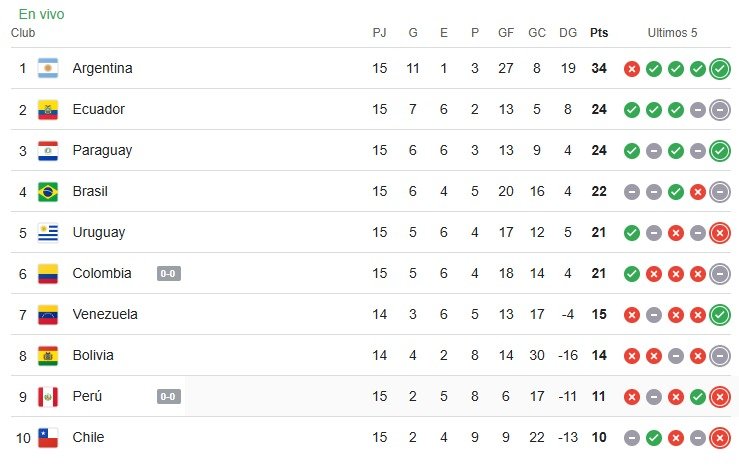Click the Club column header
The width and height of the screenshot is (739, 471).
coord(23,33)
